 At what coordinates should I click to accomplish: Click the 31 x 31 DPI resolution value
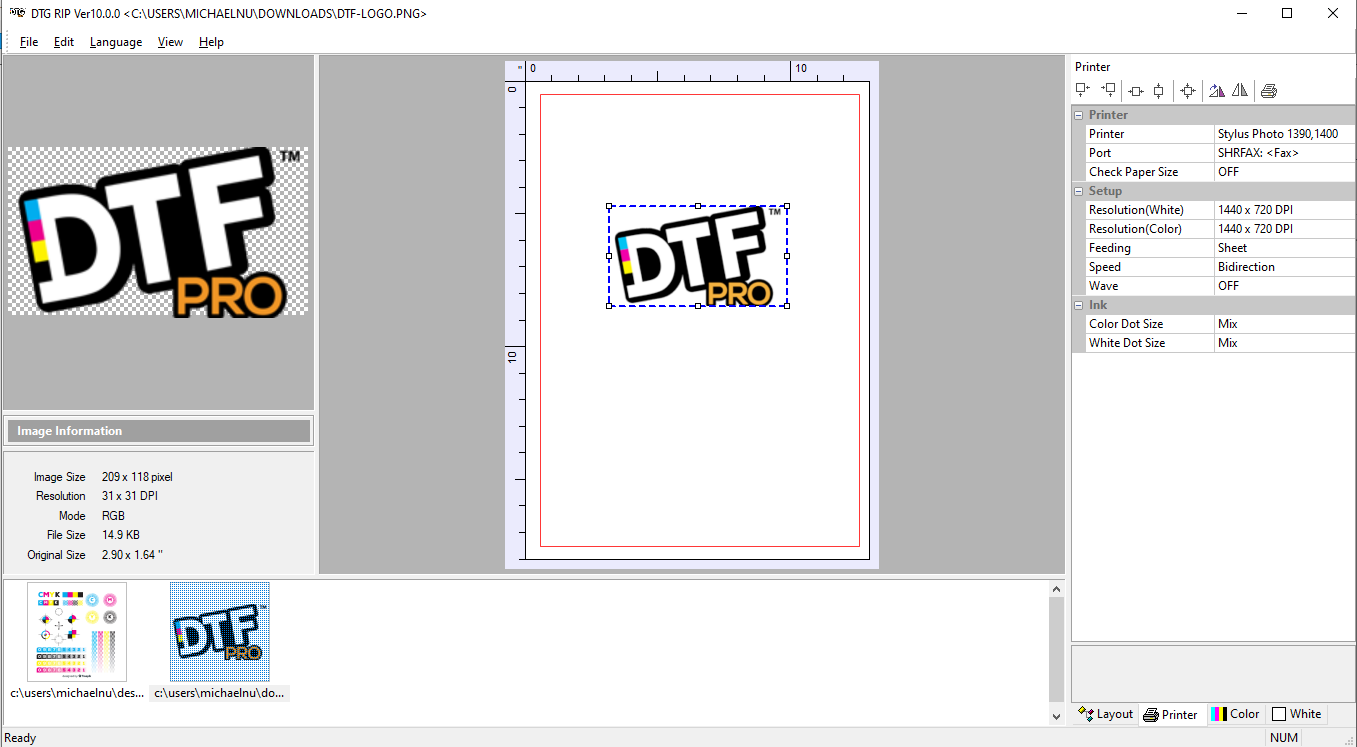click(130, 496)
